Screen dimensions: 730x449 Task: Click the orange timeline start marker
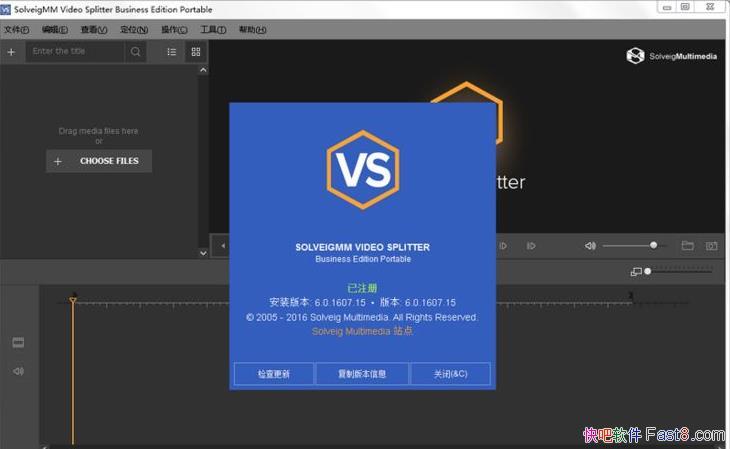pos(73,300)
